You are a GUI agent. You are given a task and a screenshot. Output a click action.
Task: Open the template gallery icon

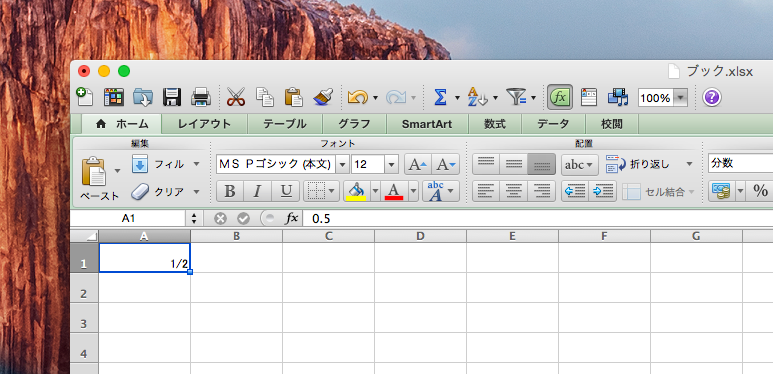pos(114,97)
